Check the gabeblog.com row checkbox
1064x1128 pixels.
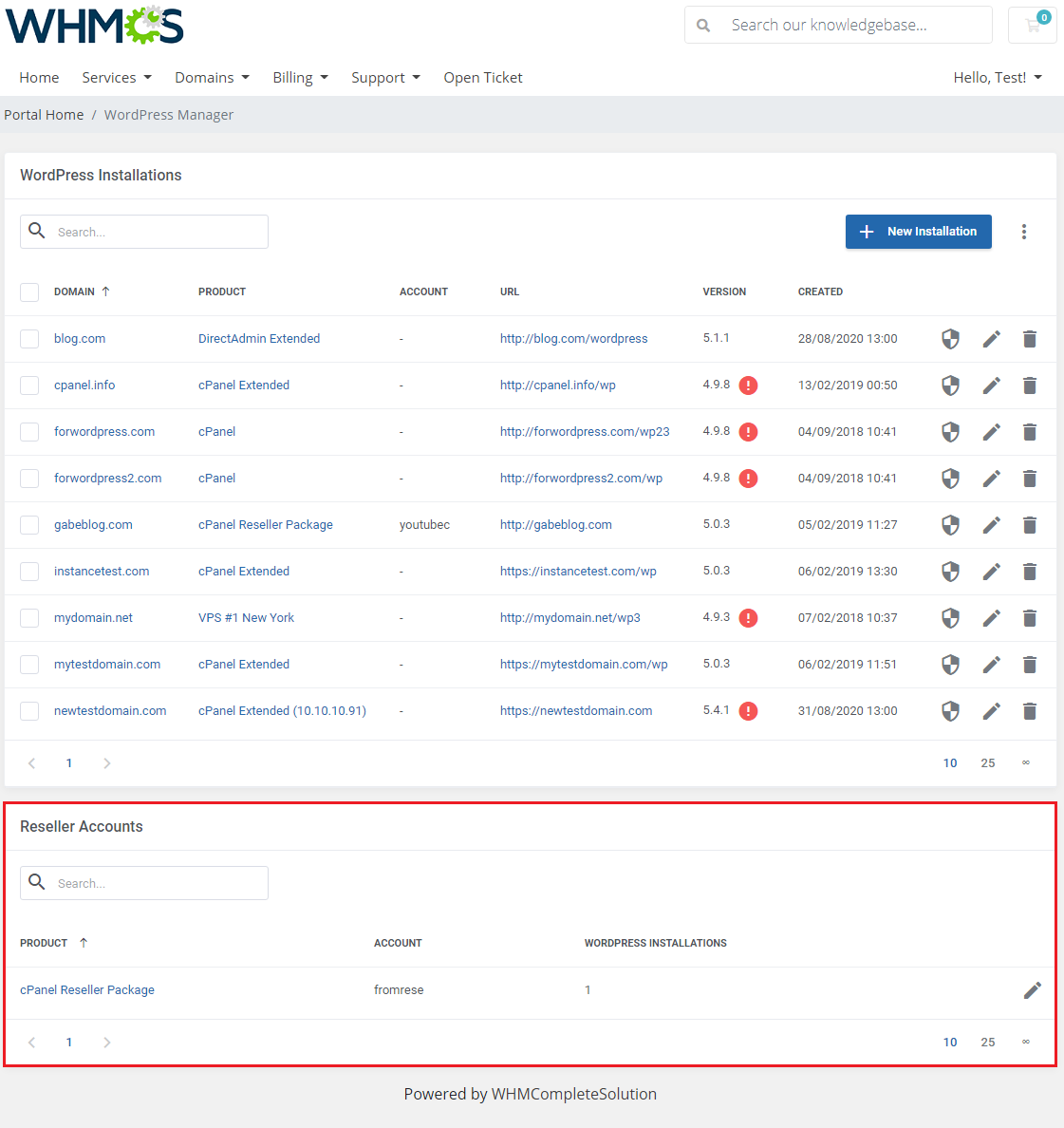point(29,525)
